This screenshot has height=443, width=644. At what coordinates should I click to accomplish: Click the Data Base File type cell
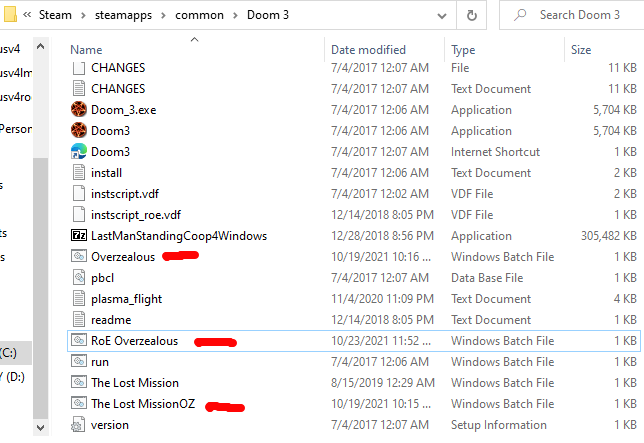(487, 278)
